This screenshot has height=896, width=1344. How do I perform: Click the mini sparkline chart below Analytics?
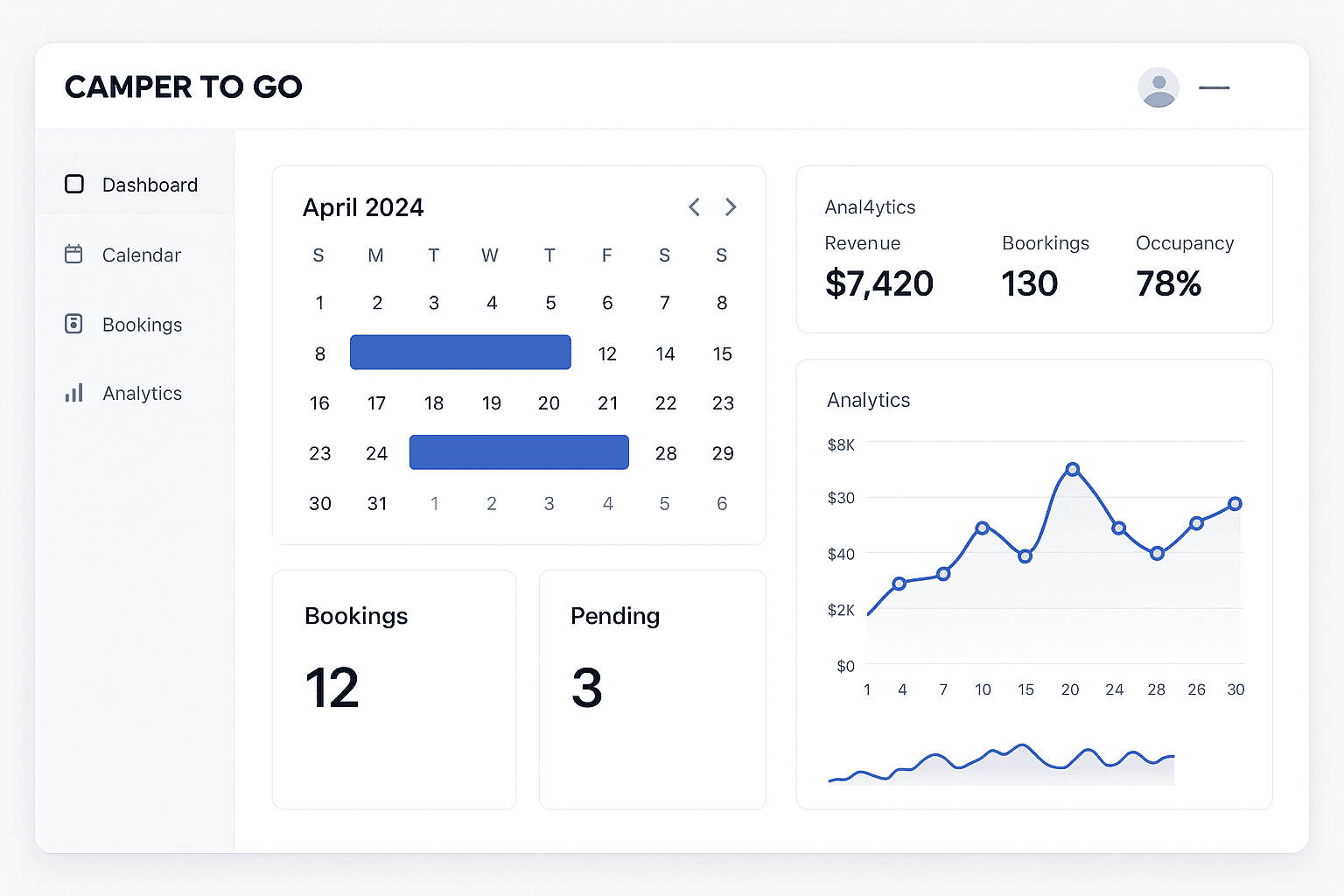pos(1000,761)
